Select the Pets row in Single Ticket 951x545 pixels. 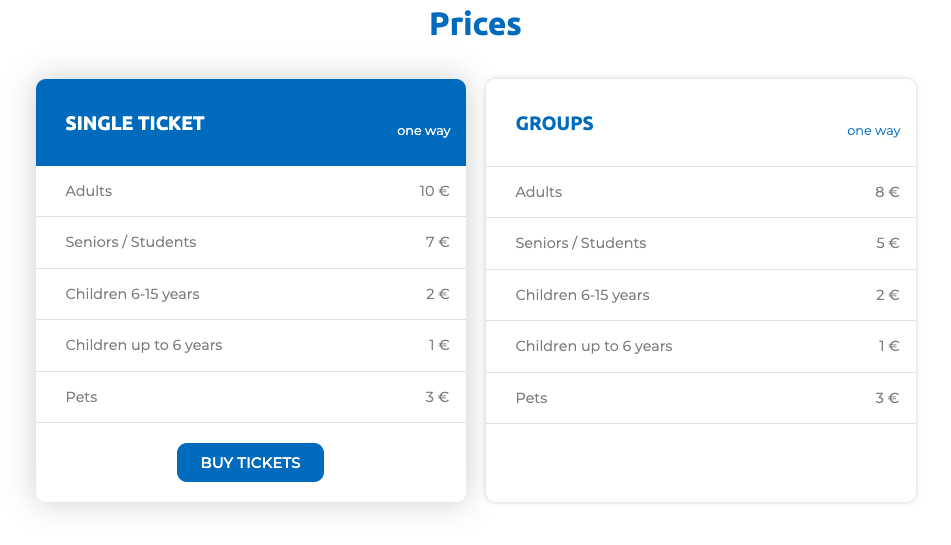tap(251, 397)
